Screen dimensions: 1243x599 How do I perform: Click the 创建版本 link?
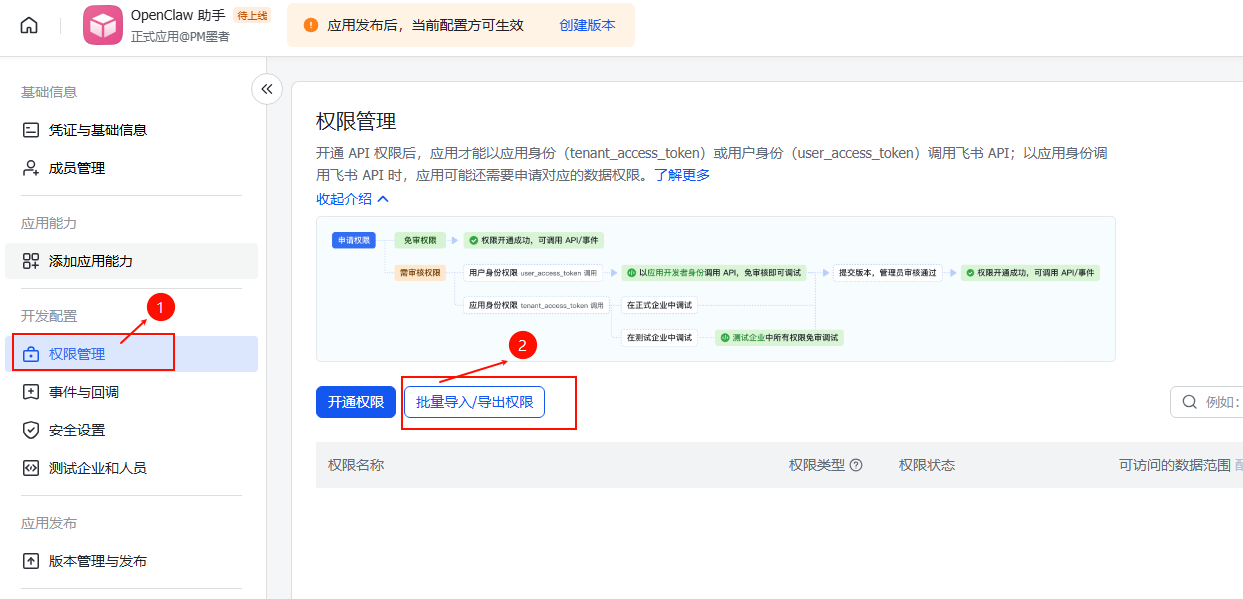pos(587,25)
